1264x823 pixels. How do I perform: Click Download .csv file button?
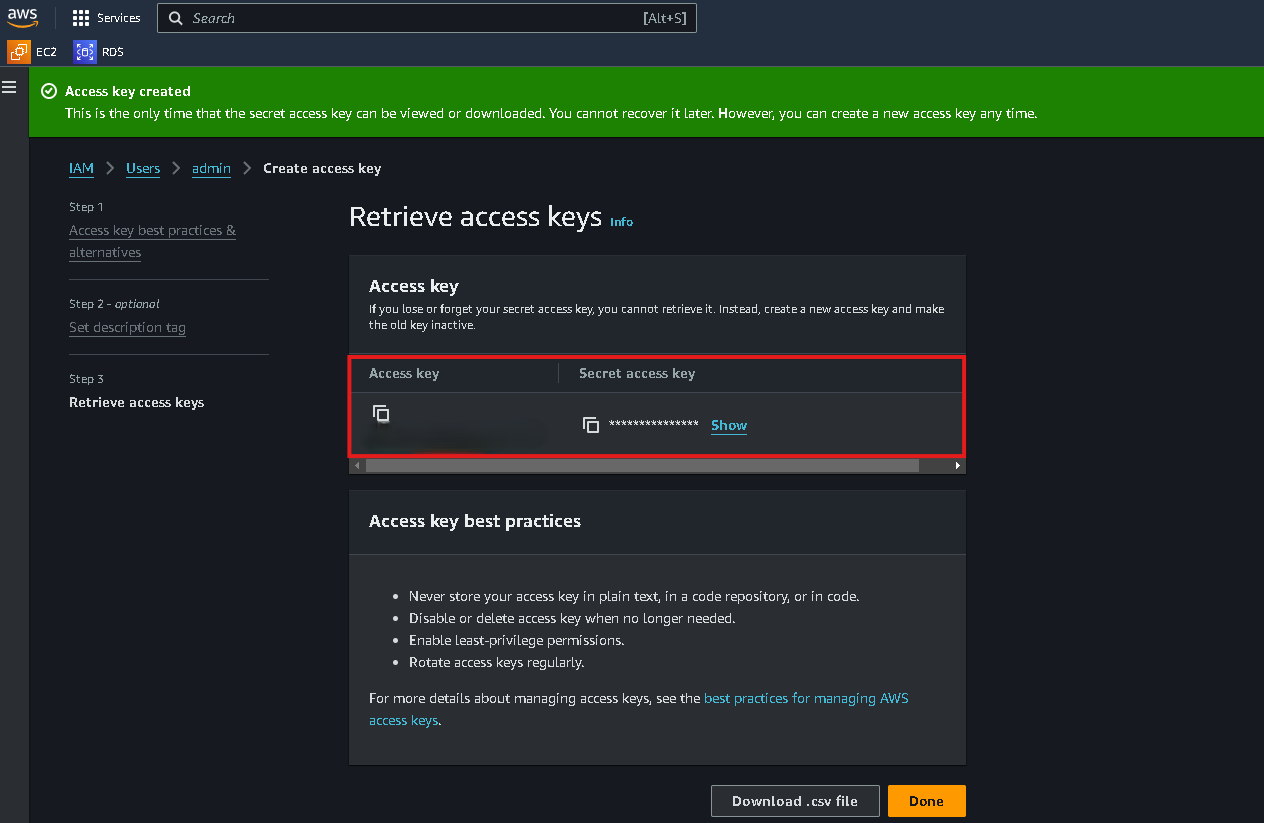click(795, 801)
